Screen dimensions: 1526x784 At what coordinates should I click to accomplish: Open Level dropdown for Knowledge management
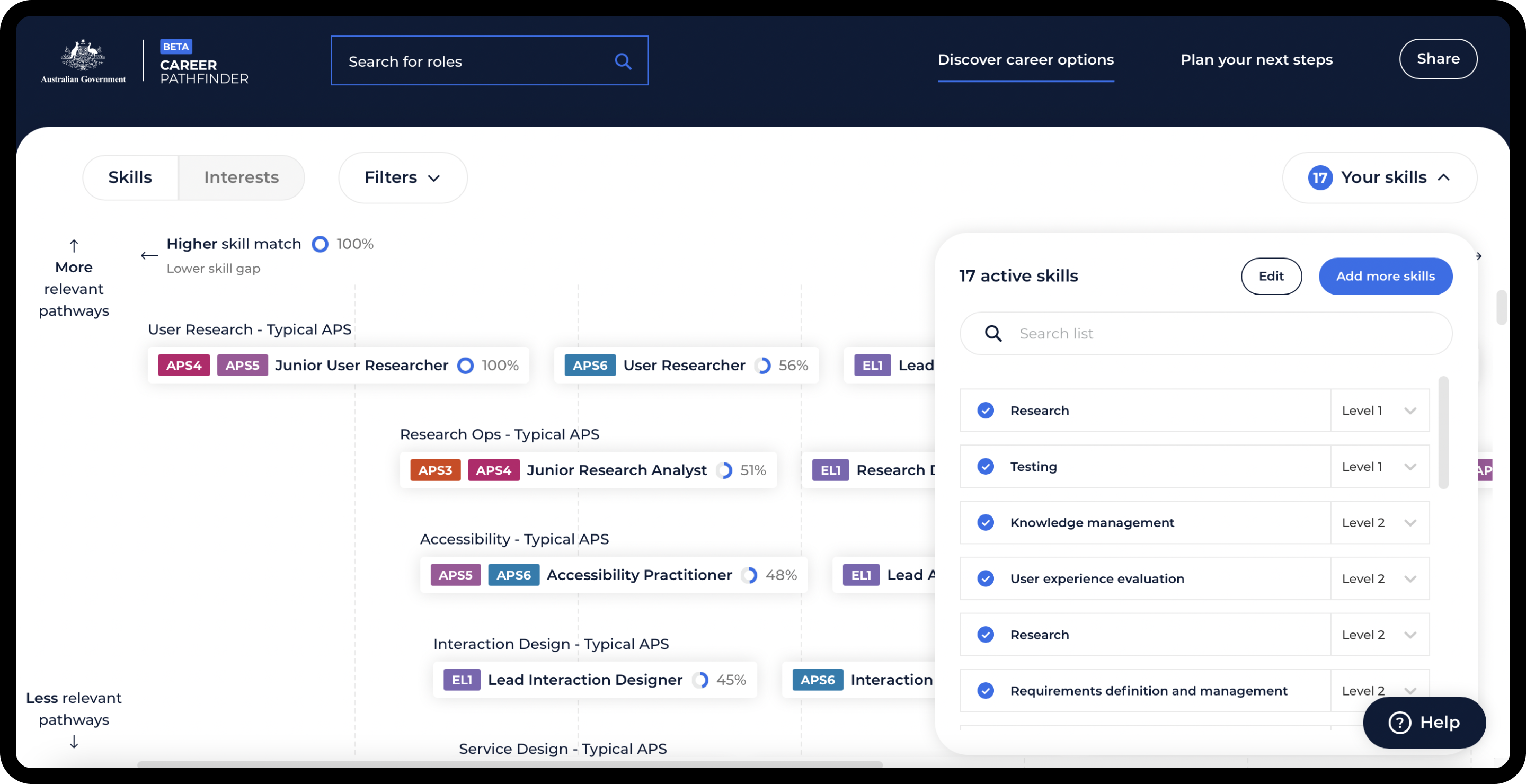pyautogui.click(x=1379, y=522)
